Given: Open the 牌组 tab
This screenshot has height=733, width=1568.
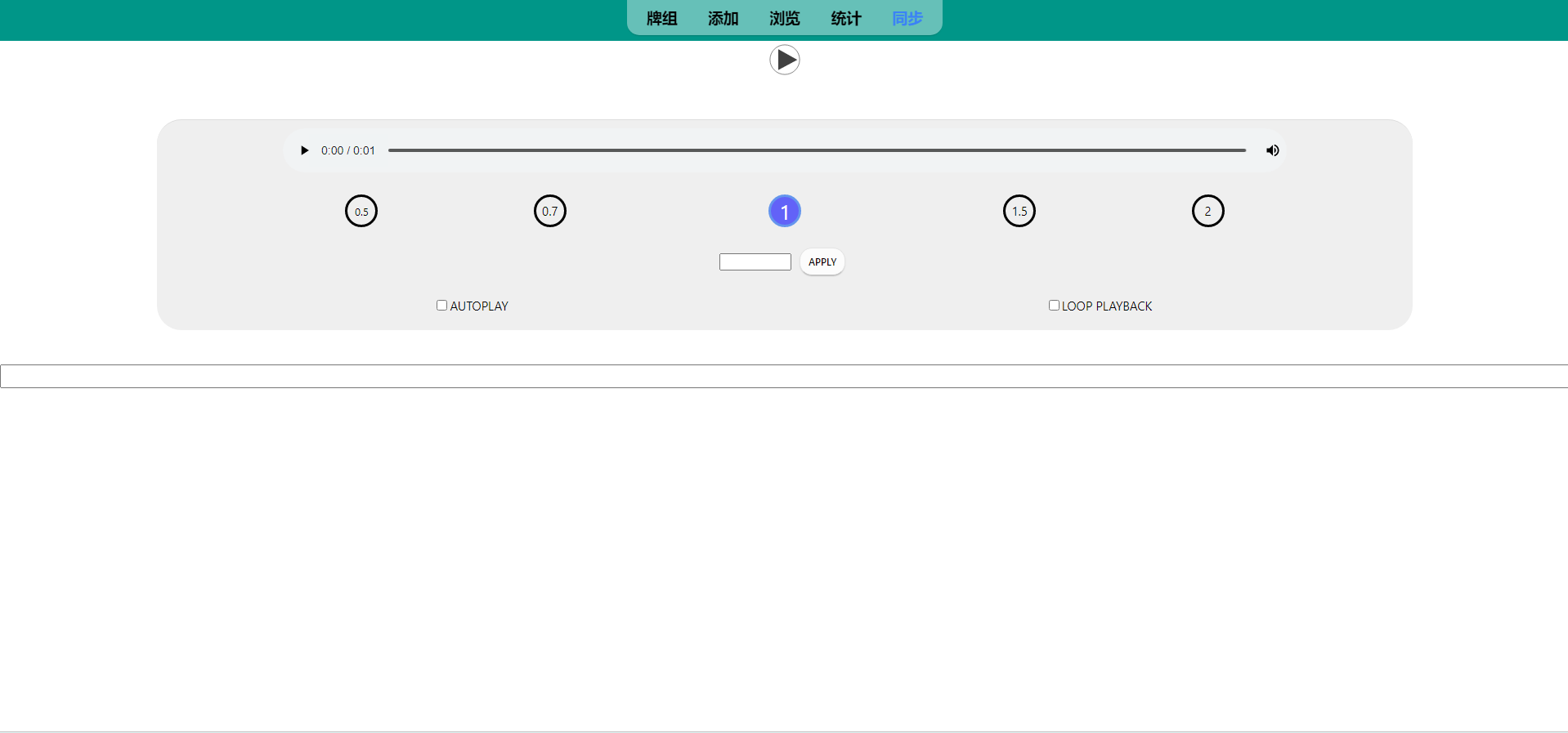Looking at the screenshot, I should [x=662, y=18].
